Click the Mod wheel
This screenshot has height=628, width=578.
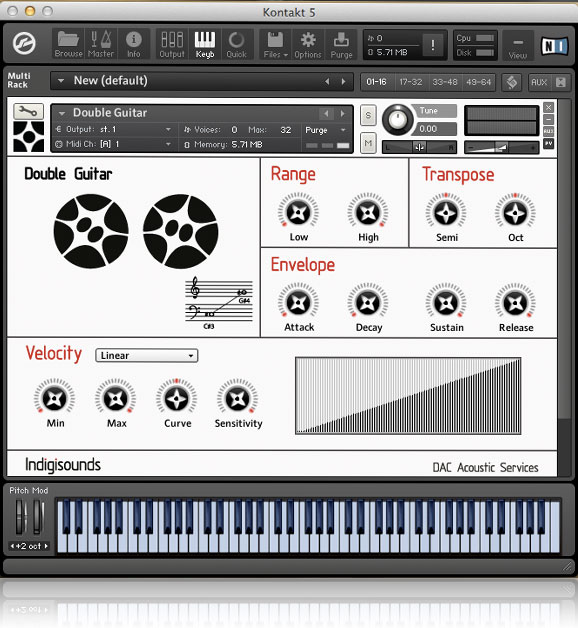tap(38, 517)
